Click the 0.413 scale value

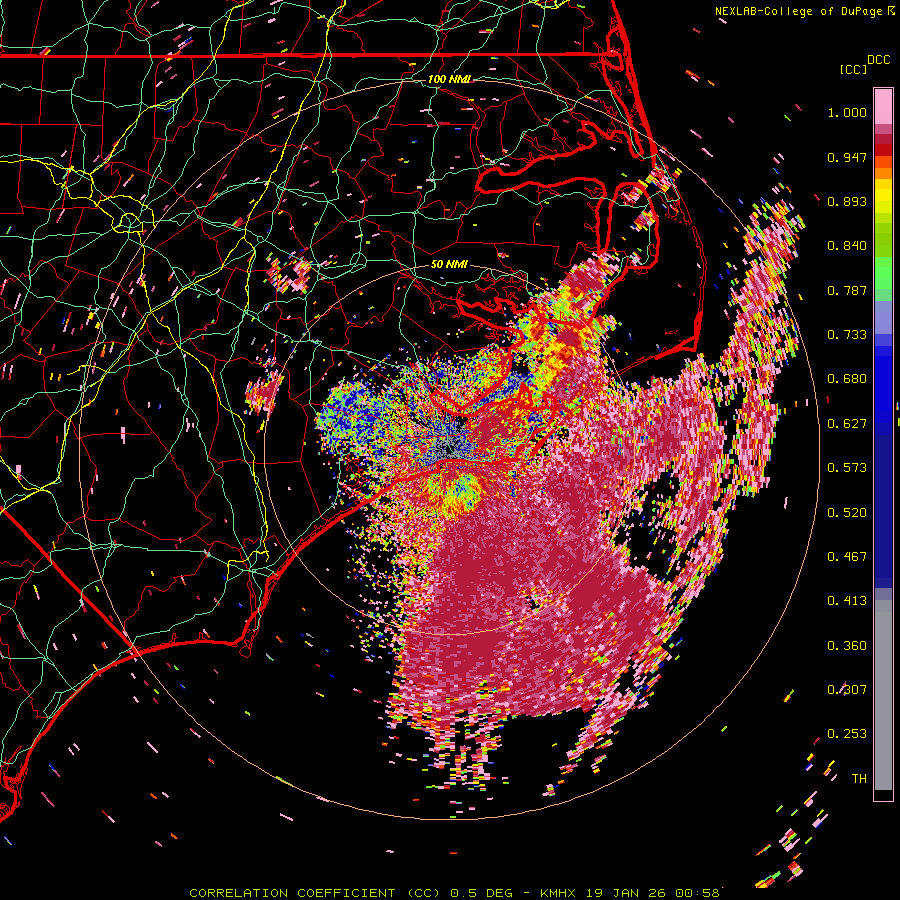847,601
